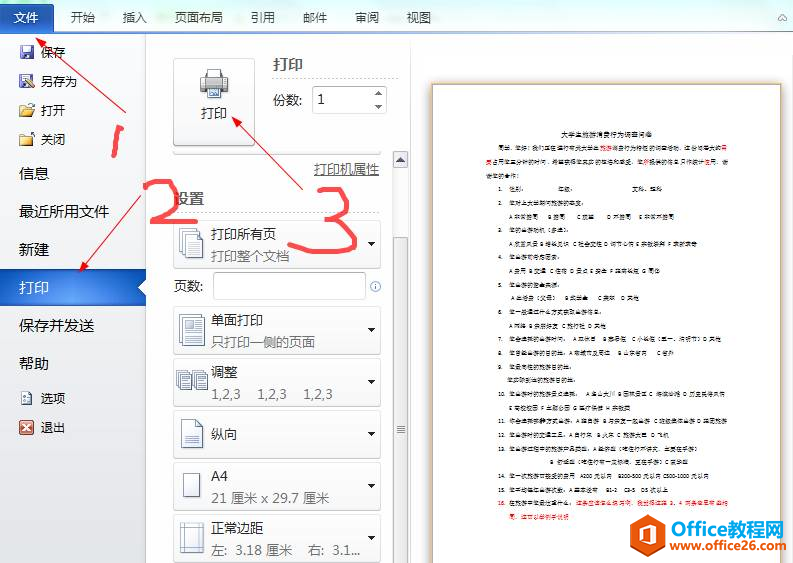Select 另存为 in the file menu

tap(59, 81)
